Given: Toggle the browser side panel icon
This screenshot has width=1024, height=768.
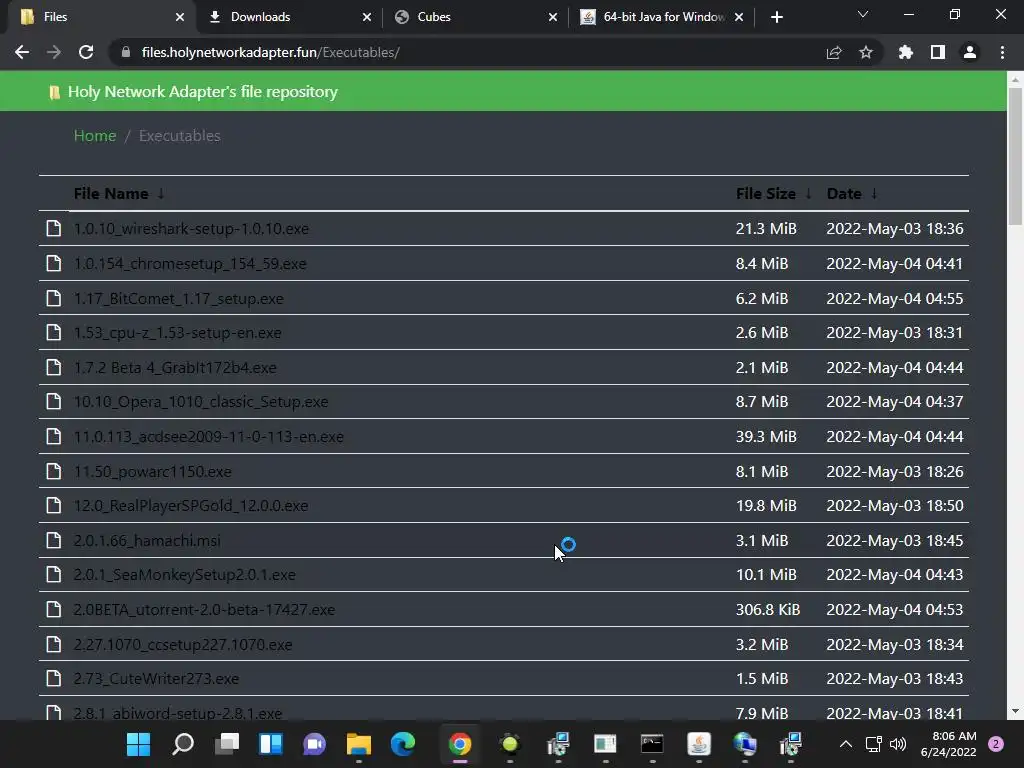Looking at the screenshot, I should (938, 52).
